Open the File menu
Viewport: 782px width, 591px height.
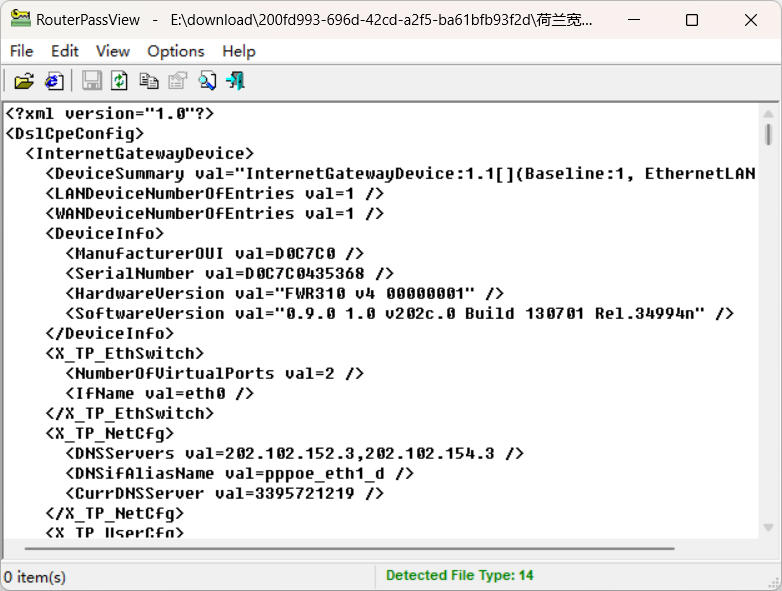[x=21, y=51]
